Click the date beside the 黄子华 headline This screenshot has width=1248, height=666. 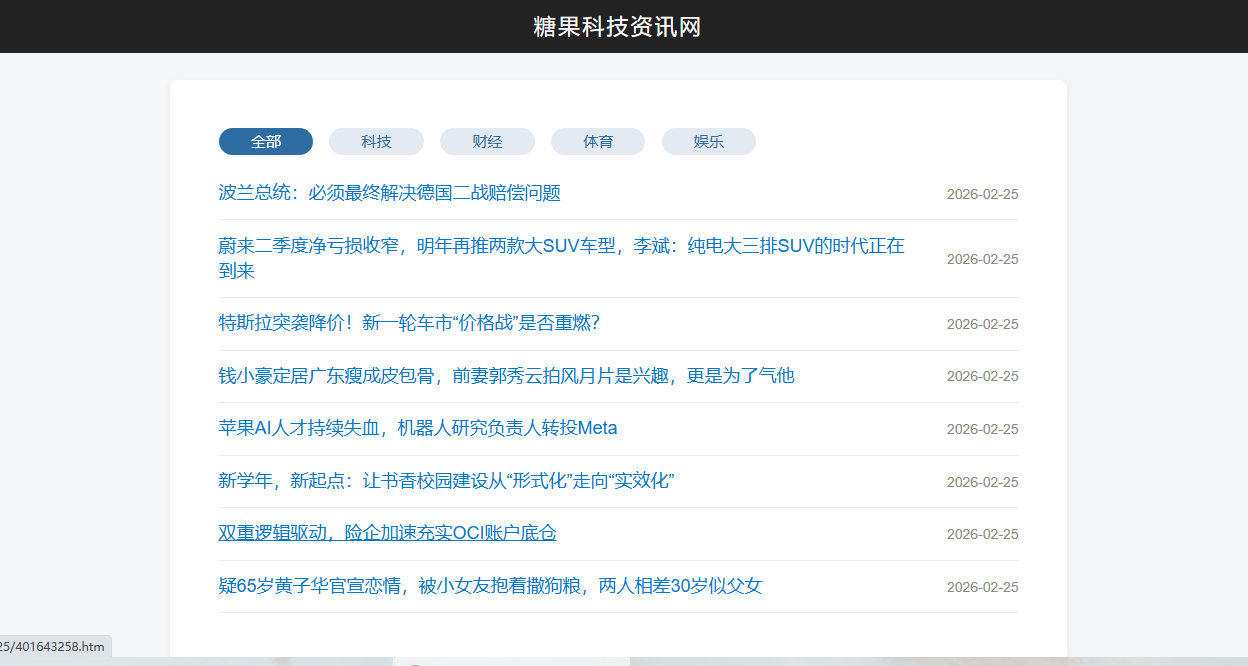[x=982, y=587]
